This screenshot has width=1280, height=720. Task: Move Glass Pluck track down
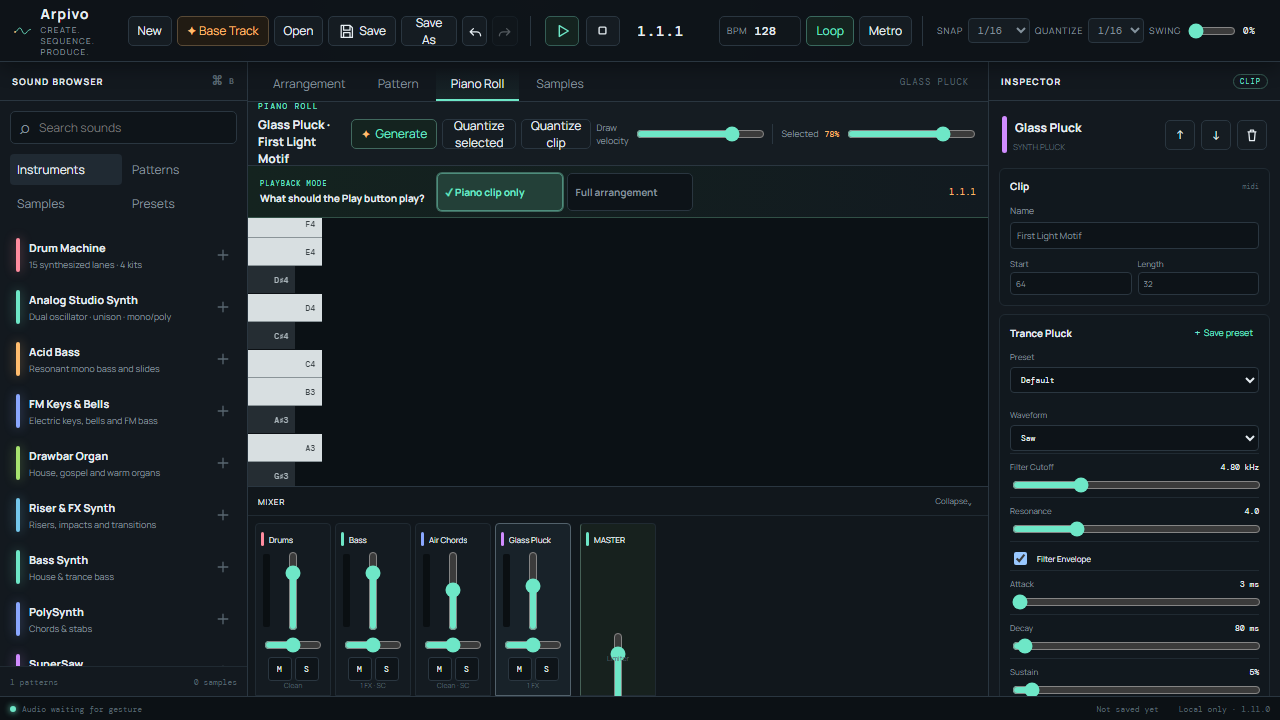pos(1216,135)
